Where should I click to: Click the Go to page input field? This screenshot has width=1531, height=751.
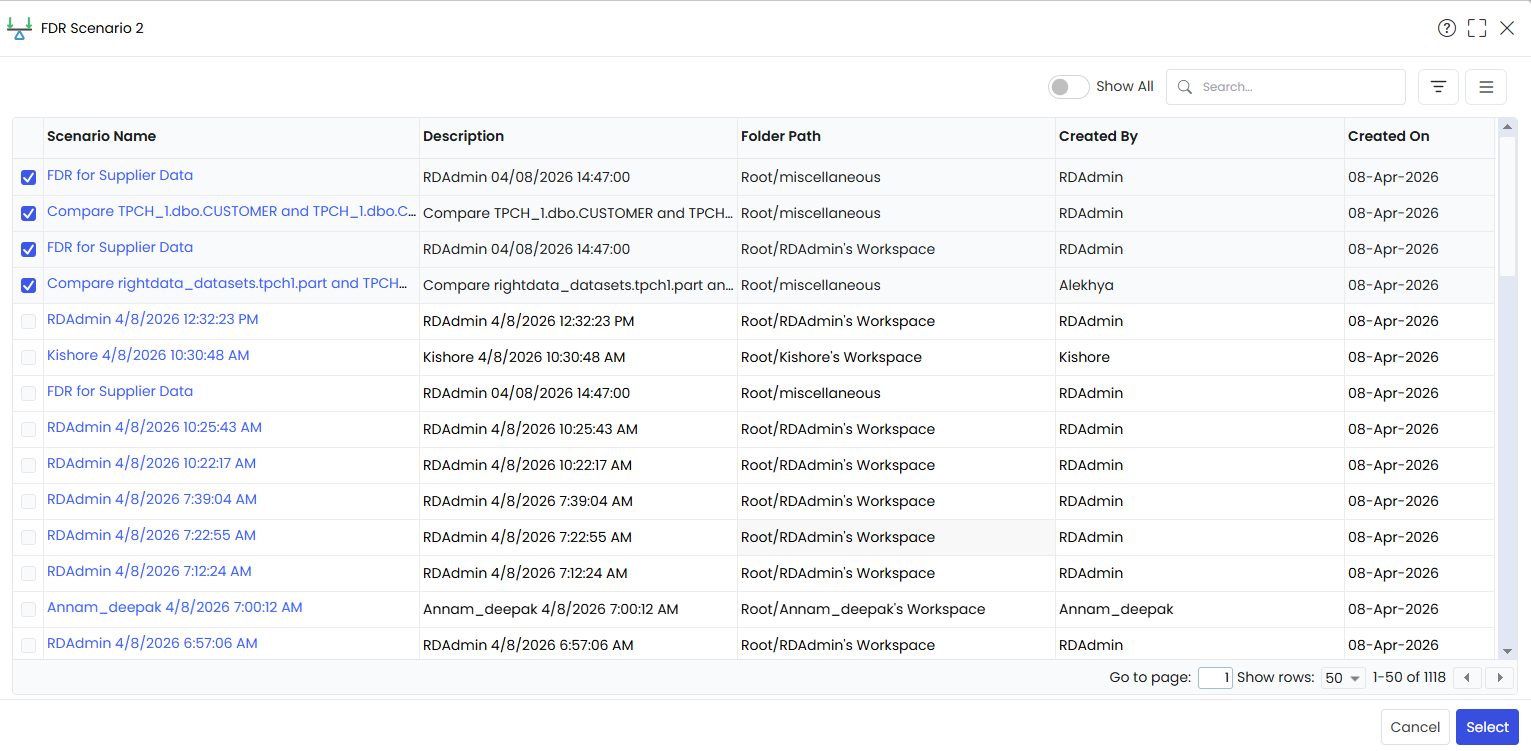click(x=1215, y=678)
